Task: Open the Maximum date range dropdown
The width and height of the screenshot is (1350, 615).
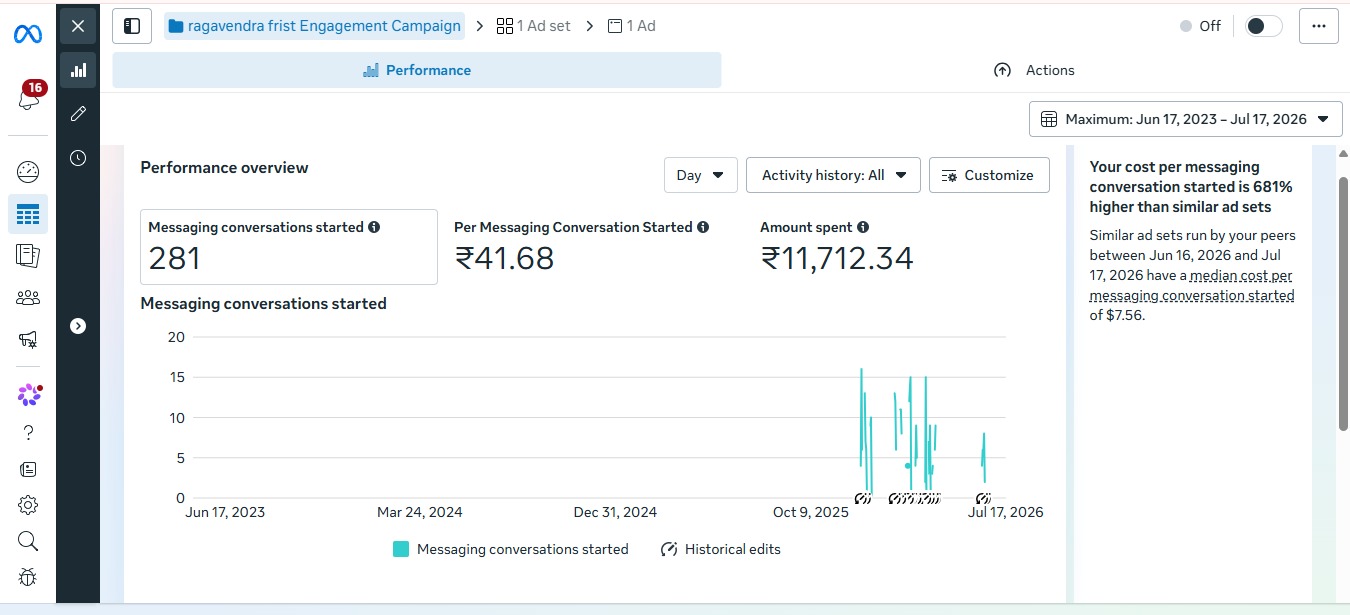Action: point(1185,119)
